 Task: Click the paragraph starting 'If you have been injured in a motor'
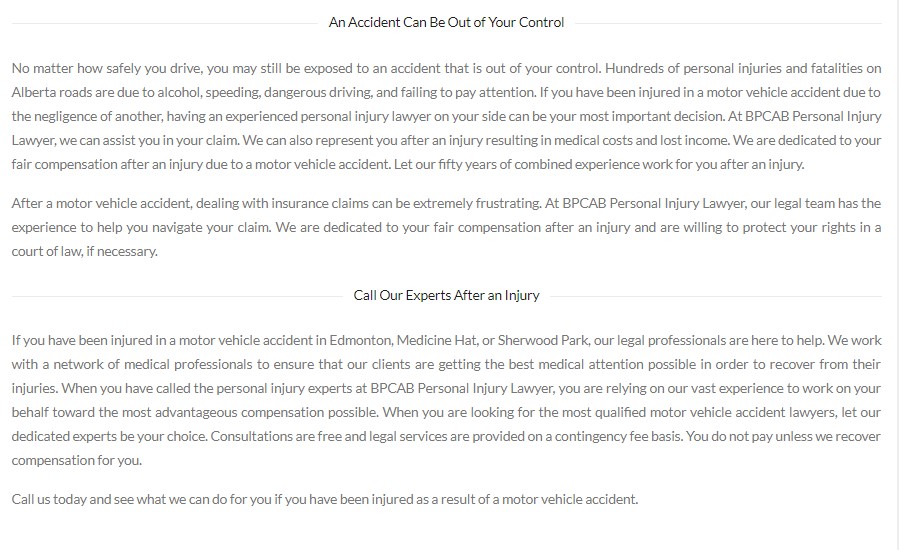(x=446, y=400)
